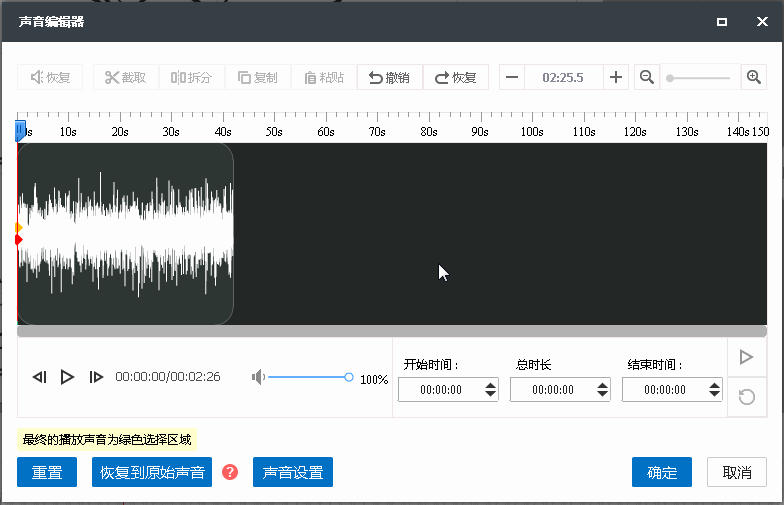Click the 00:00:00/00:02:26 time readout
Screen dimensions: 784x505
[168, 377]
